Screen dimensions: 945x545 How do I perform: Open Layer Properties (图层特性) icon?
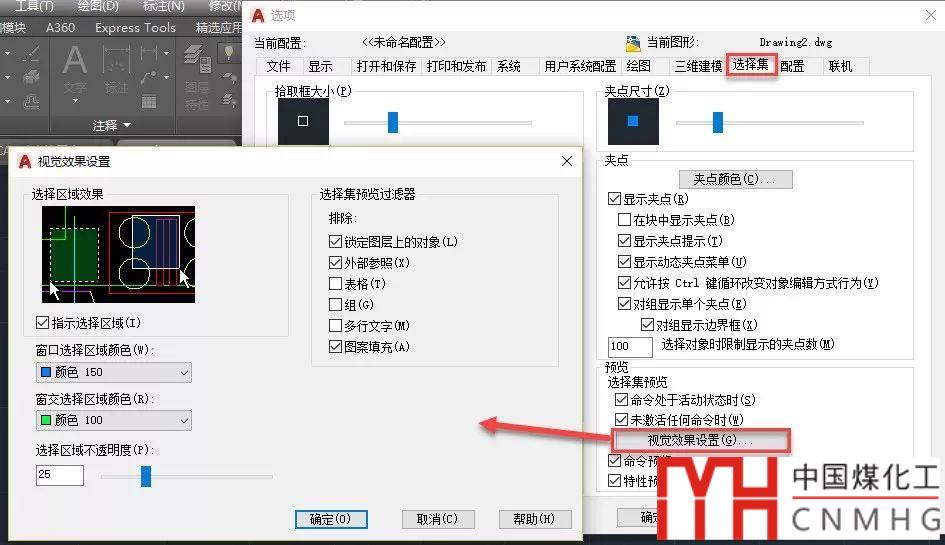(x=197, y=60)
